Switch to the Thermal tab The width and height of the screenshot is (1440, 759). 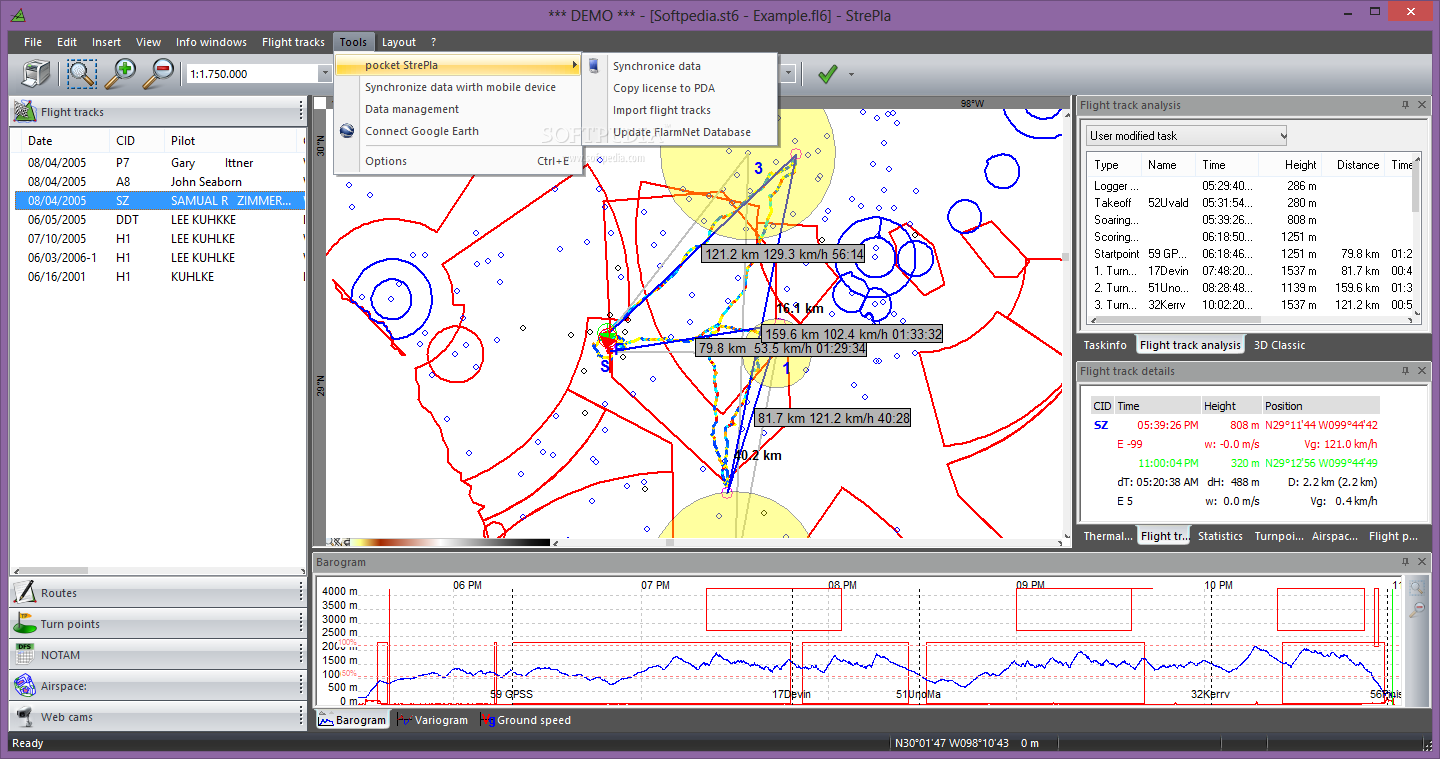point(1108,536)
